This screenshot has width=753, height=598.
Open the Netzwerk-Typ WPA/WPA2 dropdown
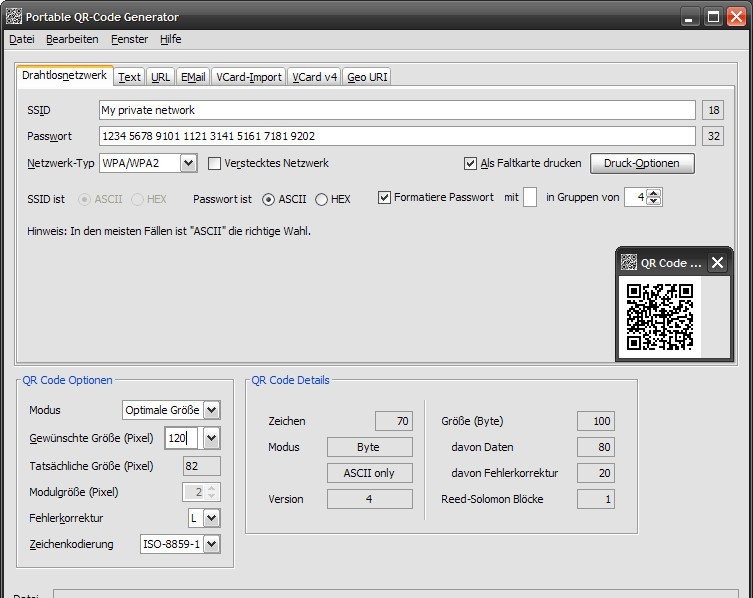[148, 163]
